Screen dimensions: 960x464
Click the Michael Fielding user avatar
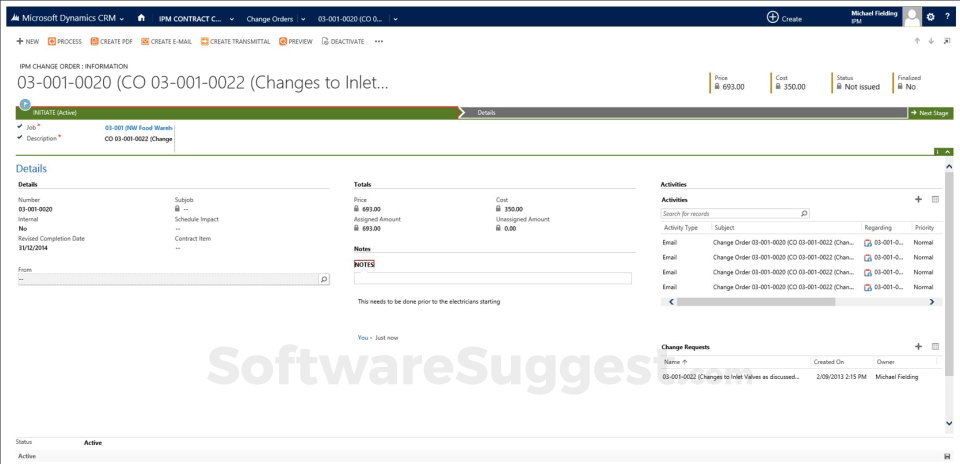[x=912, y=17]
